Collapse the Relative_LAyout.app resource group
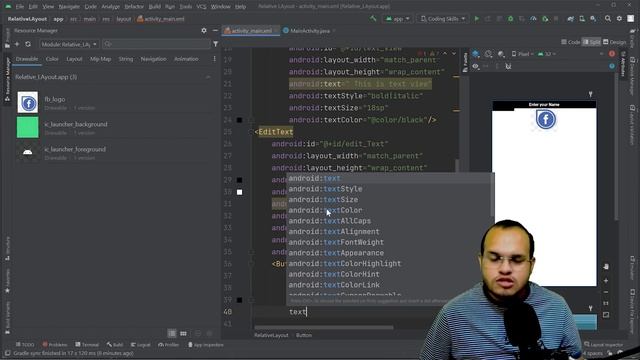 pyautogui.click(x=208, y=77)
